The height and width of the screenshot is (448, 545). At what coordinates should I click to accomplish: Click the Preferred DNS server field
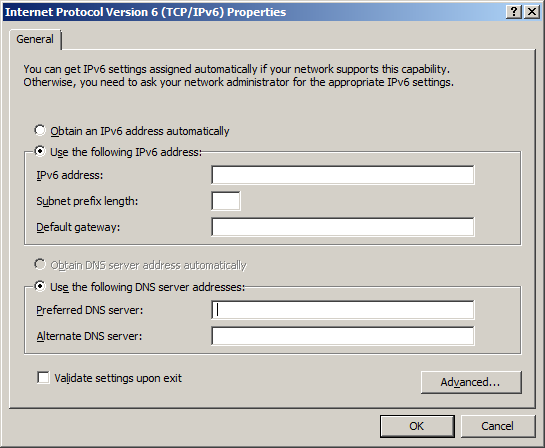point(342,310)
